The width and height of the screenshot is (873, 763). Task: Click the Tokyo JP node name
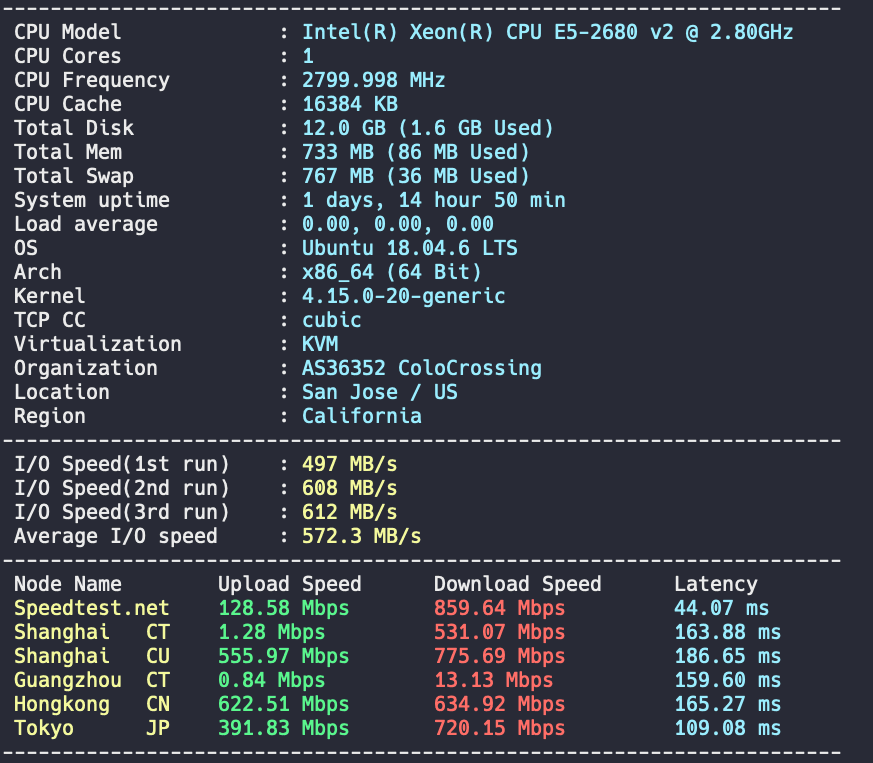tap(92, 728)
